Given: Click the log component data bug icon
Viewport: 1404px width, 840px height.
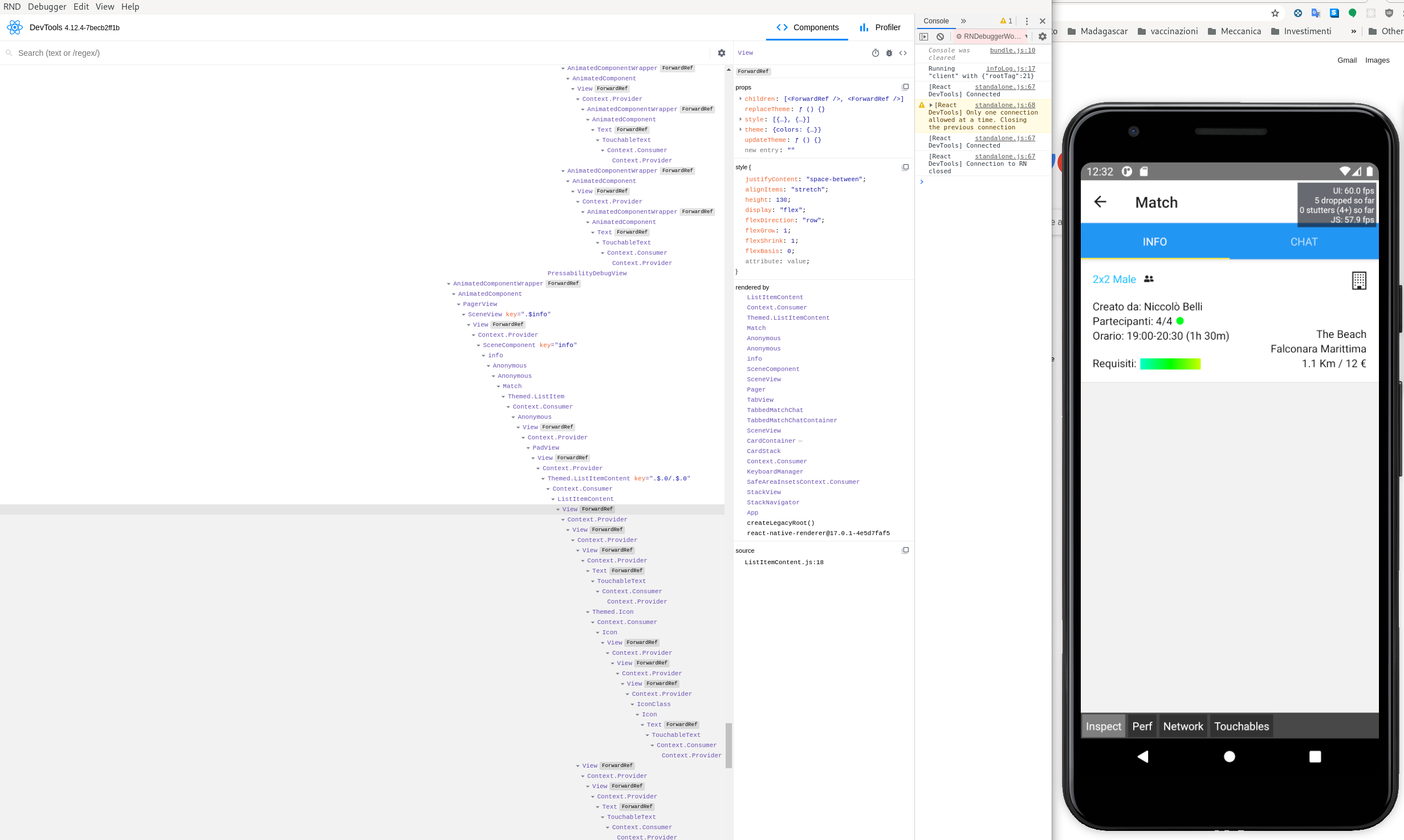Looking at the screenshot, I should click(889, 53).
